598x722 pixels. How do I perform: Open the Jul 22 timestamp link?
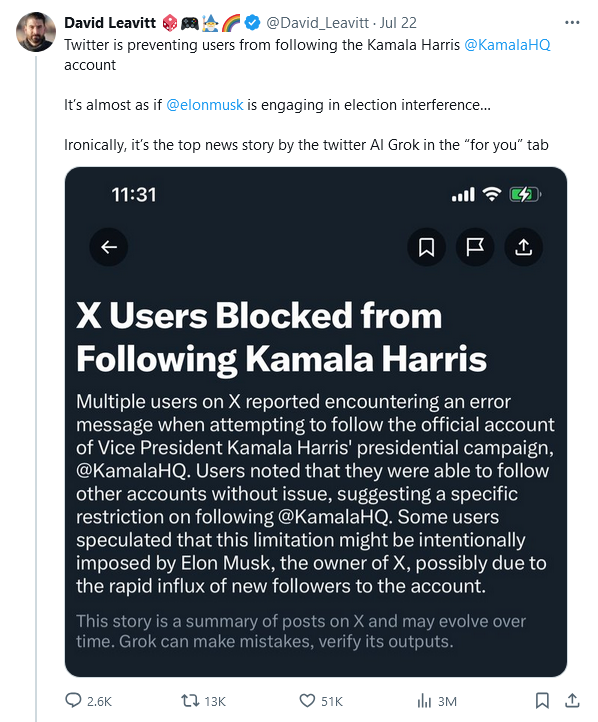[x=398, y=23]
